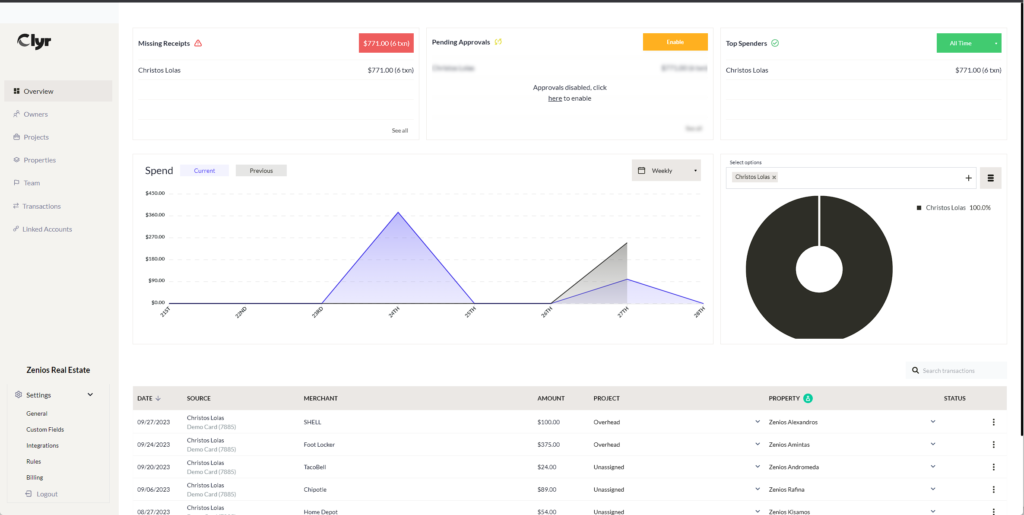Click the plus icon in Select options
1024x515 pixels.
[x=968, y=178]
